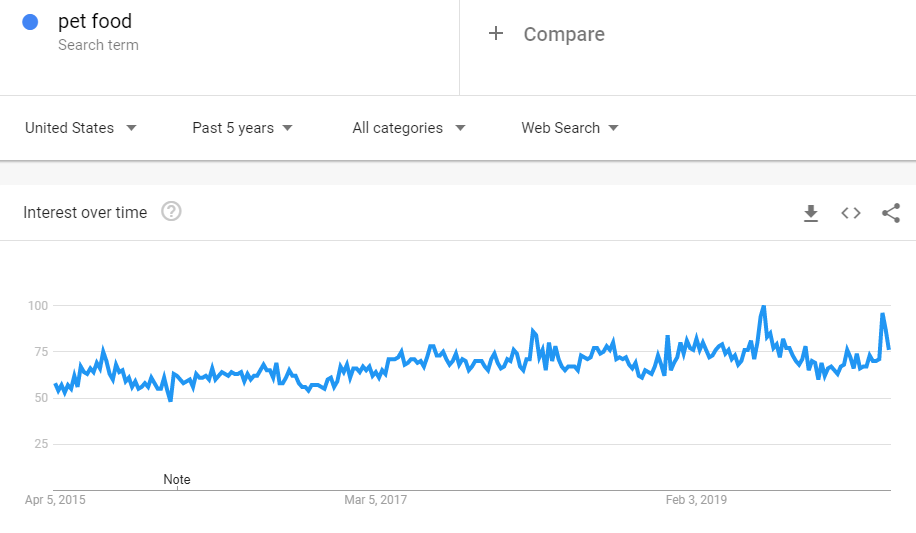This screenshot has height=533, width=916.
Task: Click the Compare text to add term
Action: click(564, 34)
